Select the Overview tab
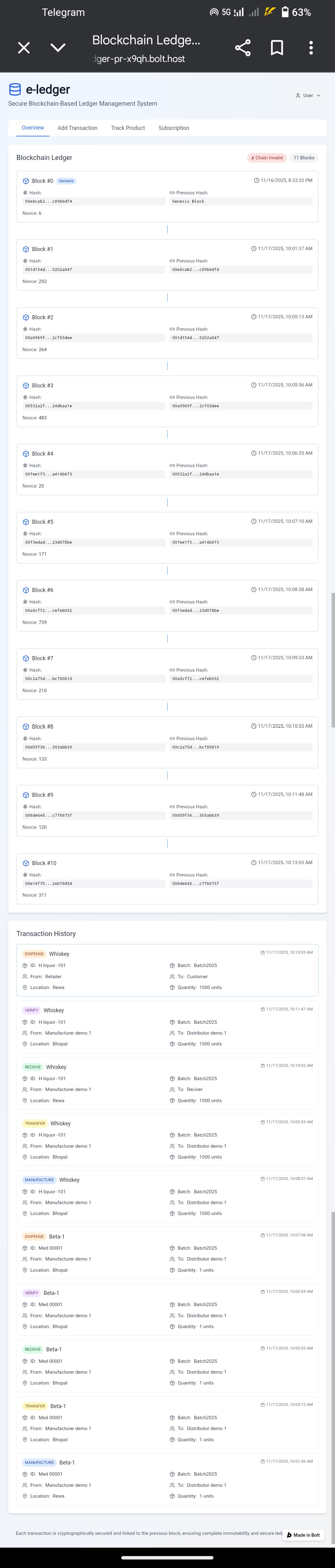 (33, 128)
